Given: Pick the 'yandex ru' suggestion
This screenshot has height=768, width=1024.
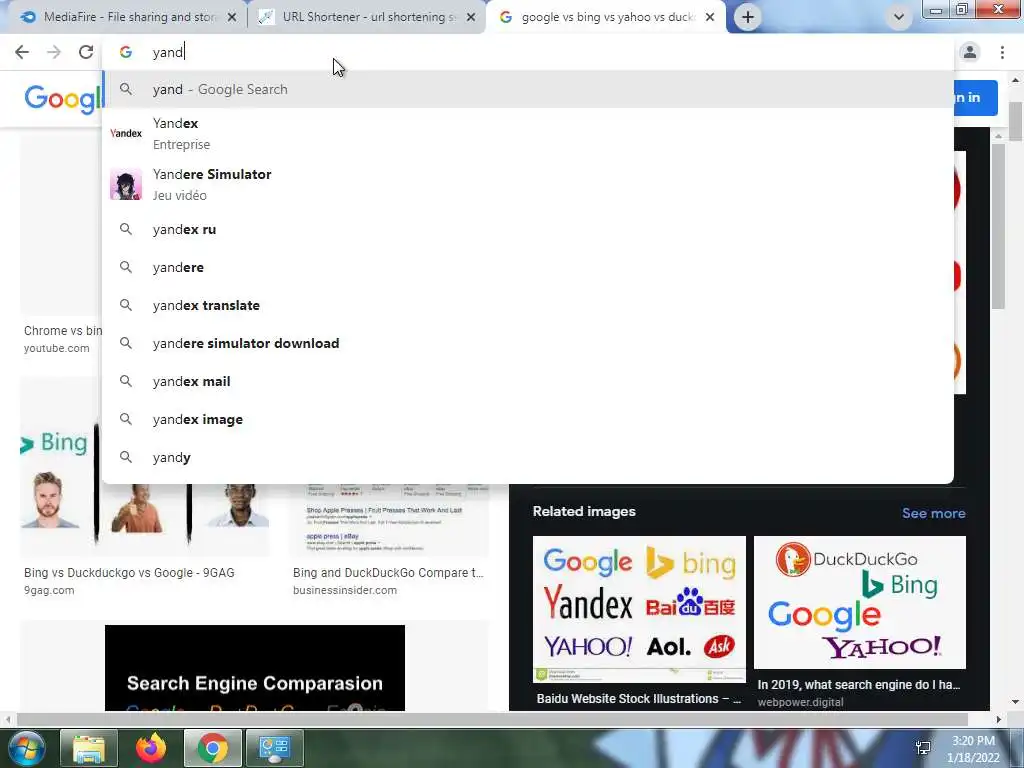Looking at the screenshot, I should point(528,229).
